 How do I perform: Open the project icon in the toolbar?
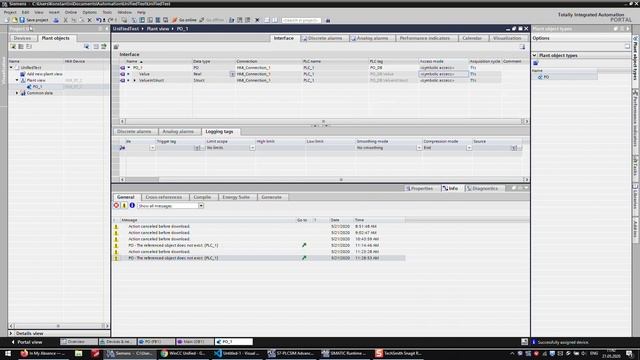click(15, 20)
